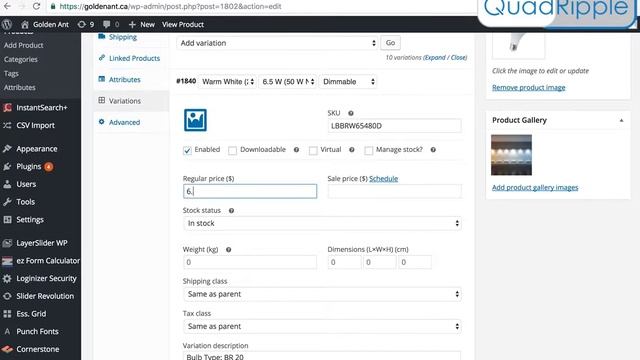Click the Go button
640x360 pixels.
tap(390, 43)
